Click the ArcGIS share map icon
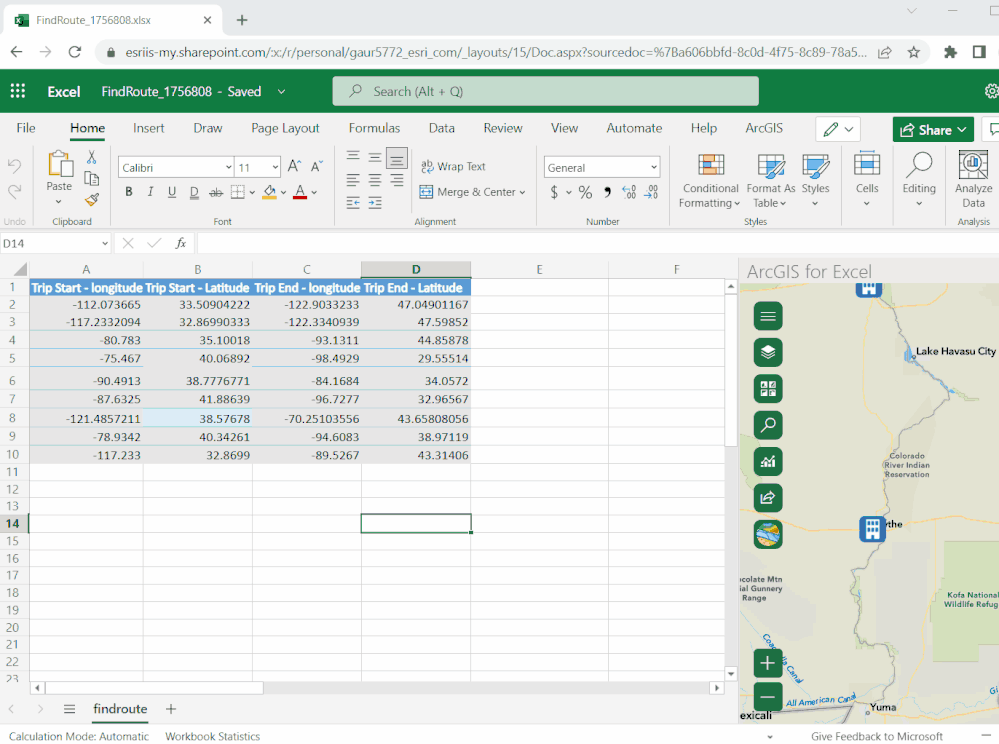 pyautogui.click(x=768, y=498)
